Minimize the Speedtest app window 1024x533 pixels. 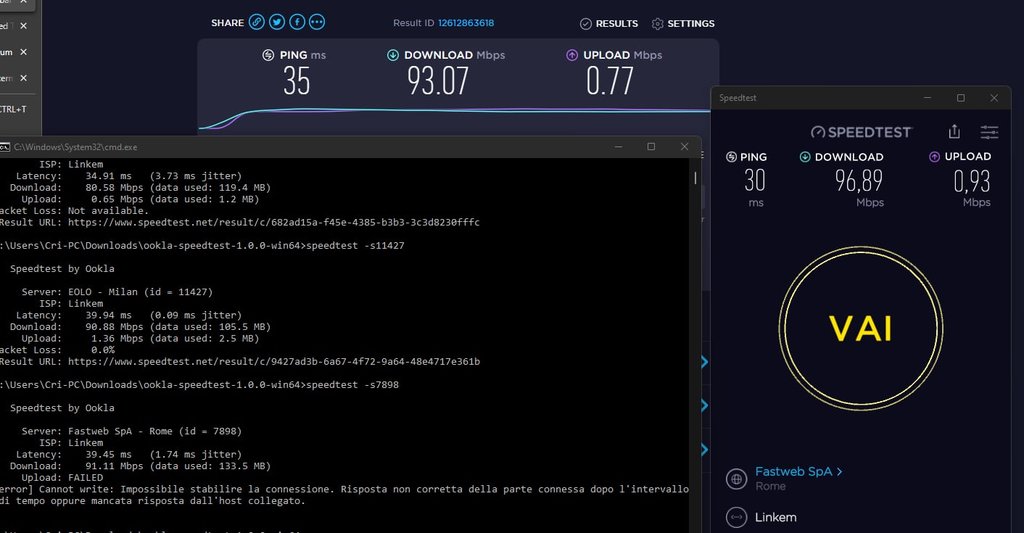click(927, 98)
